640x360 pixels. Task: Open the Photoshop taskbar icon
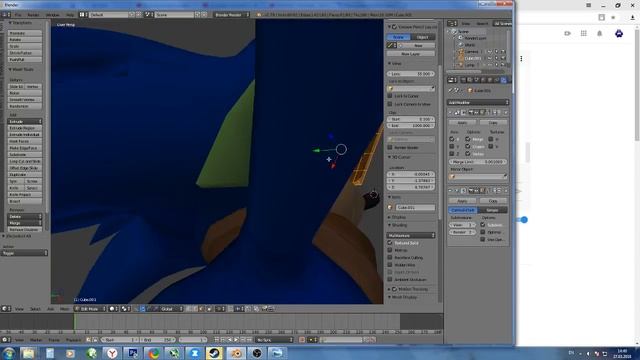pos(133,353)
